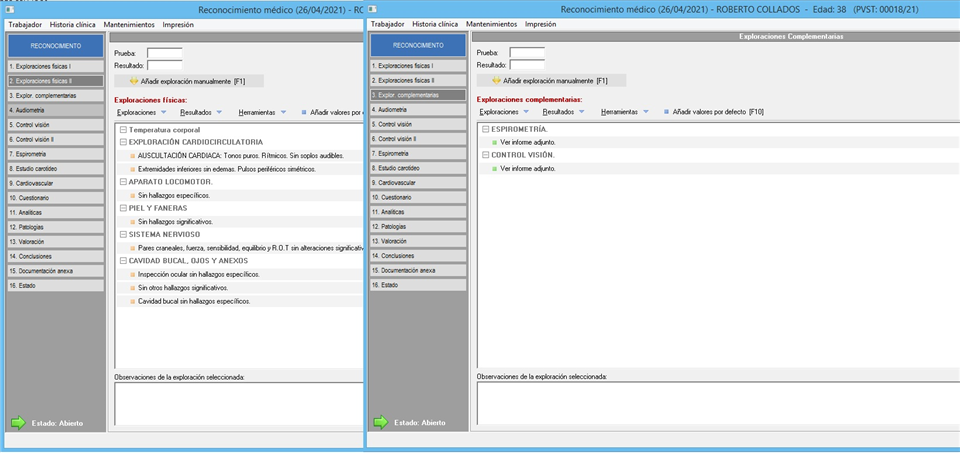Viewport: 960px width, 453px height.
Task: Click Añadir exploración manualmente [F1] in right window
Action: pos(551,80)
